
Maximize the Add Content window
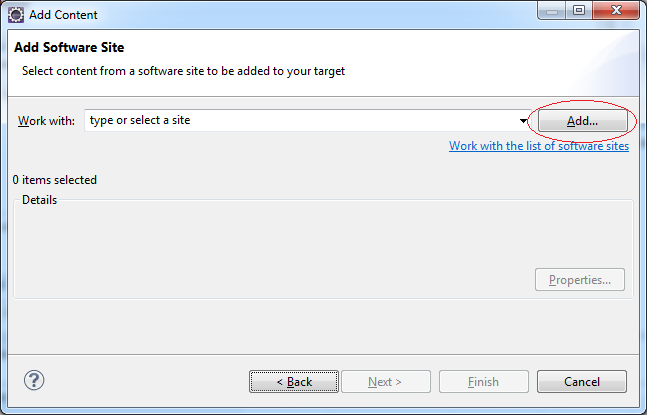pyautogui.click(x=579, y=11)
